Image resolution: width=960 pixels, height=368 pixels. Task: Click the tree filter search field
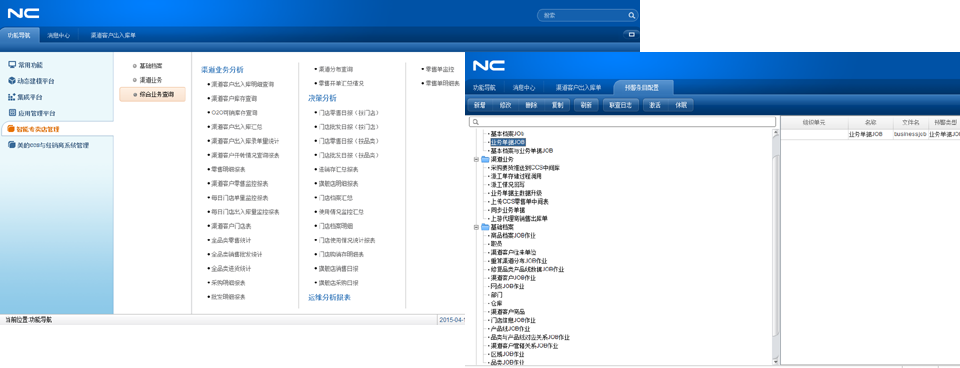click(x=622, y=122)
